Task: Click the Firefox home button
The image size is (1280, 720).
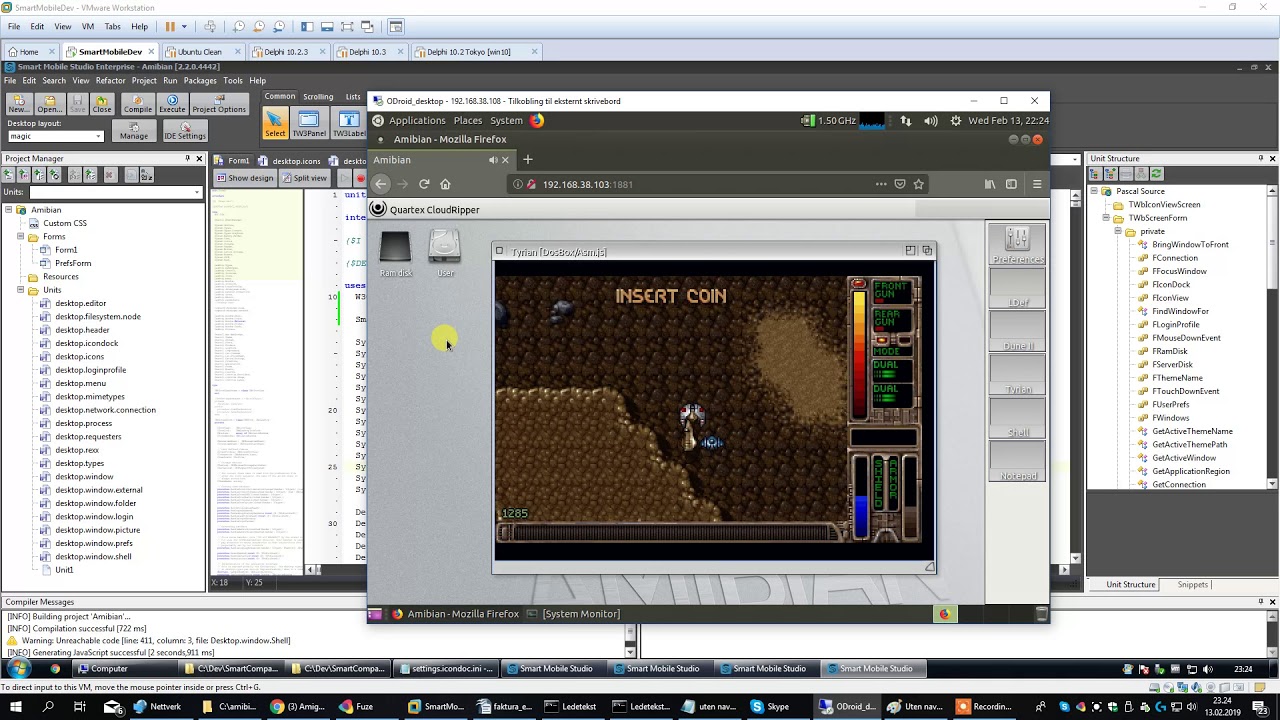Action: pos(446,184)
